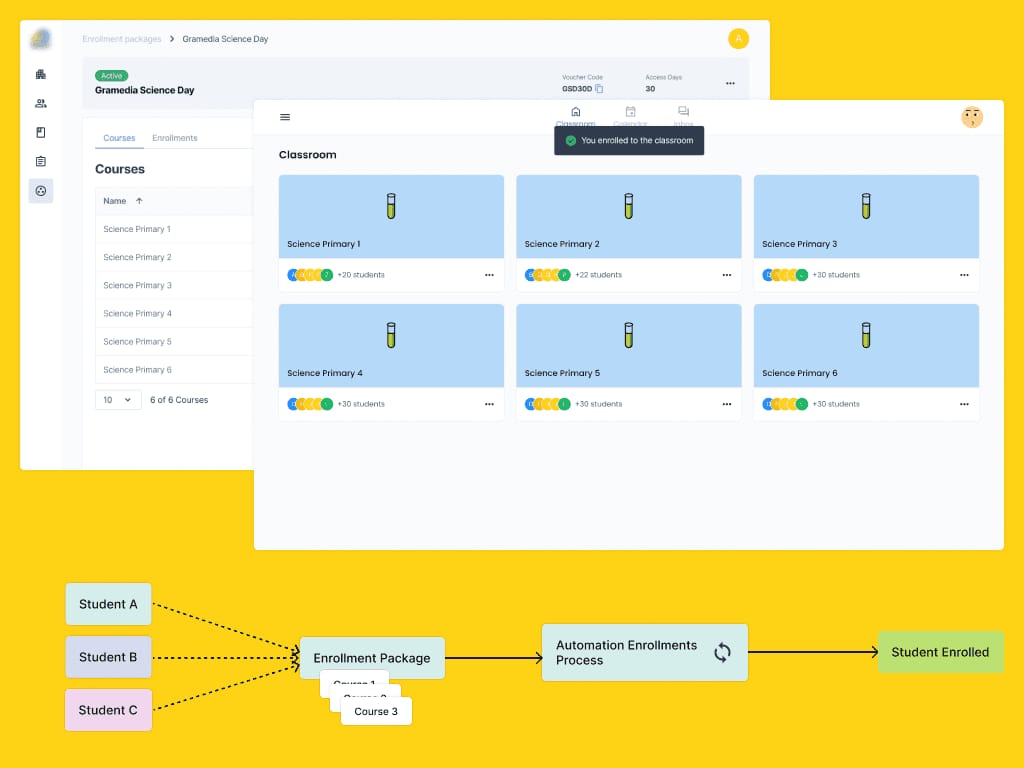Screen dimensions: 1024x768
Task: Open the Inbox chat icon
Action: tap(683, 112)
